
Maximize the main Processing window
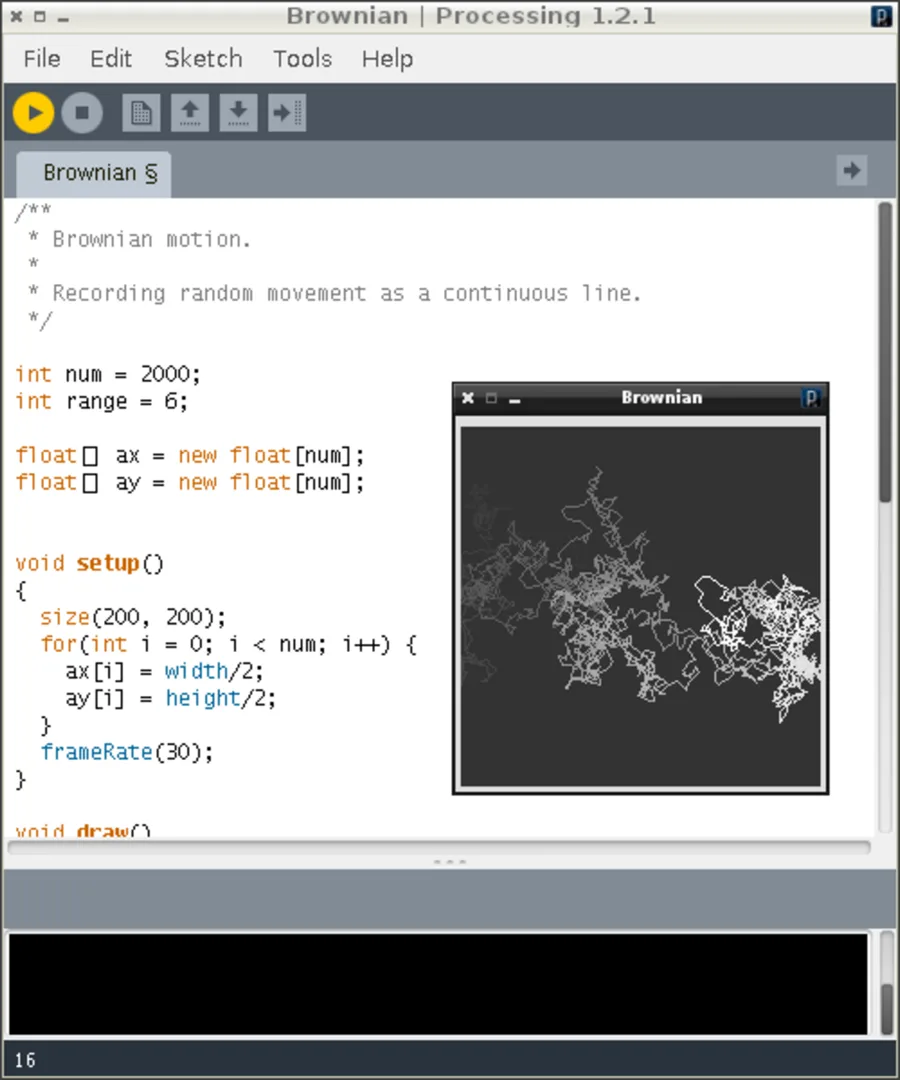point(40,17)
